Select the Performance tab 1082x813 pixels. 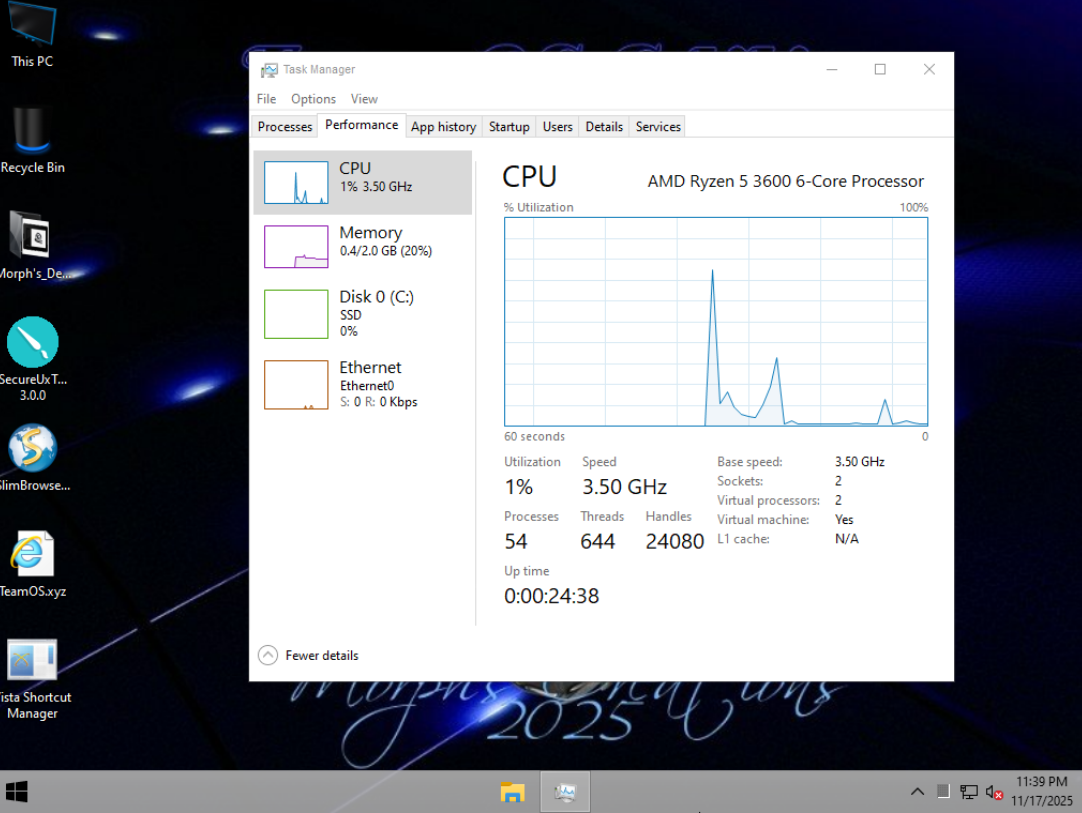(x=362, y=125)
